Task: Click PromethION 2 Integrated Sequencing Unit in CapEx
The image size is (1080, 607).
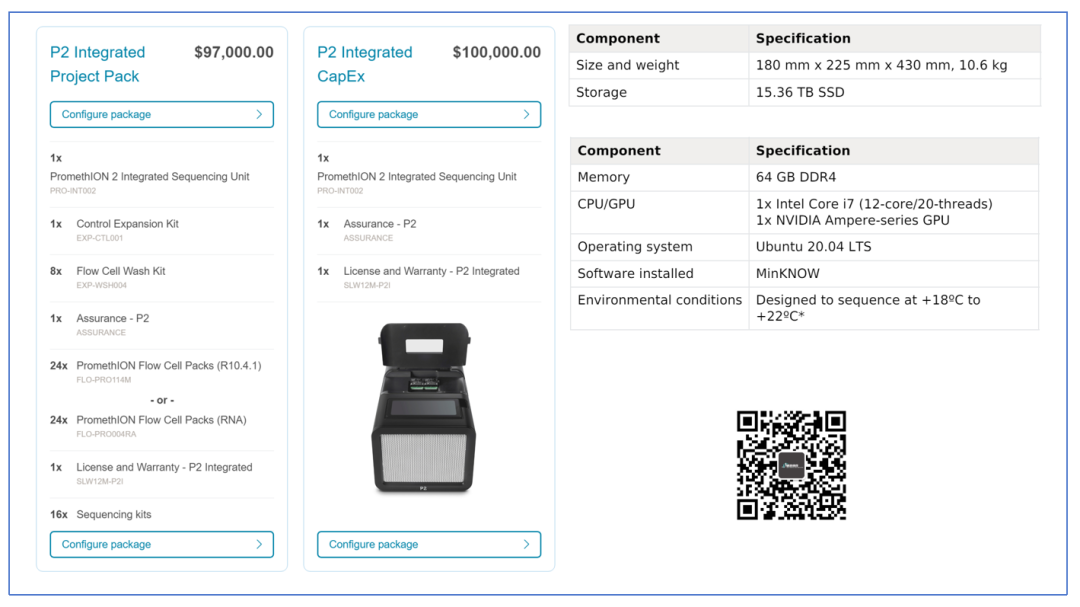Action: (417, 176)
